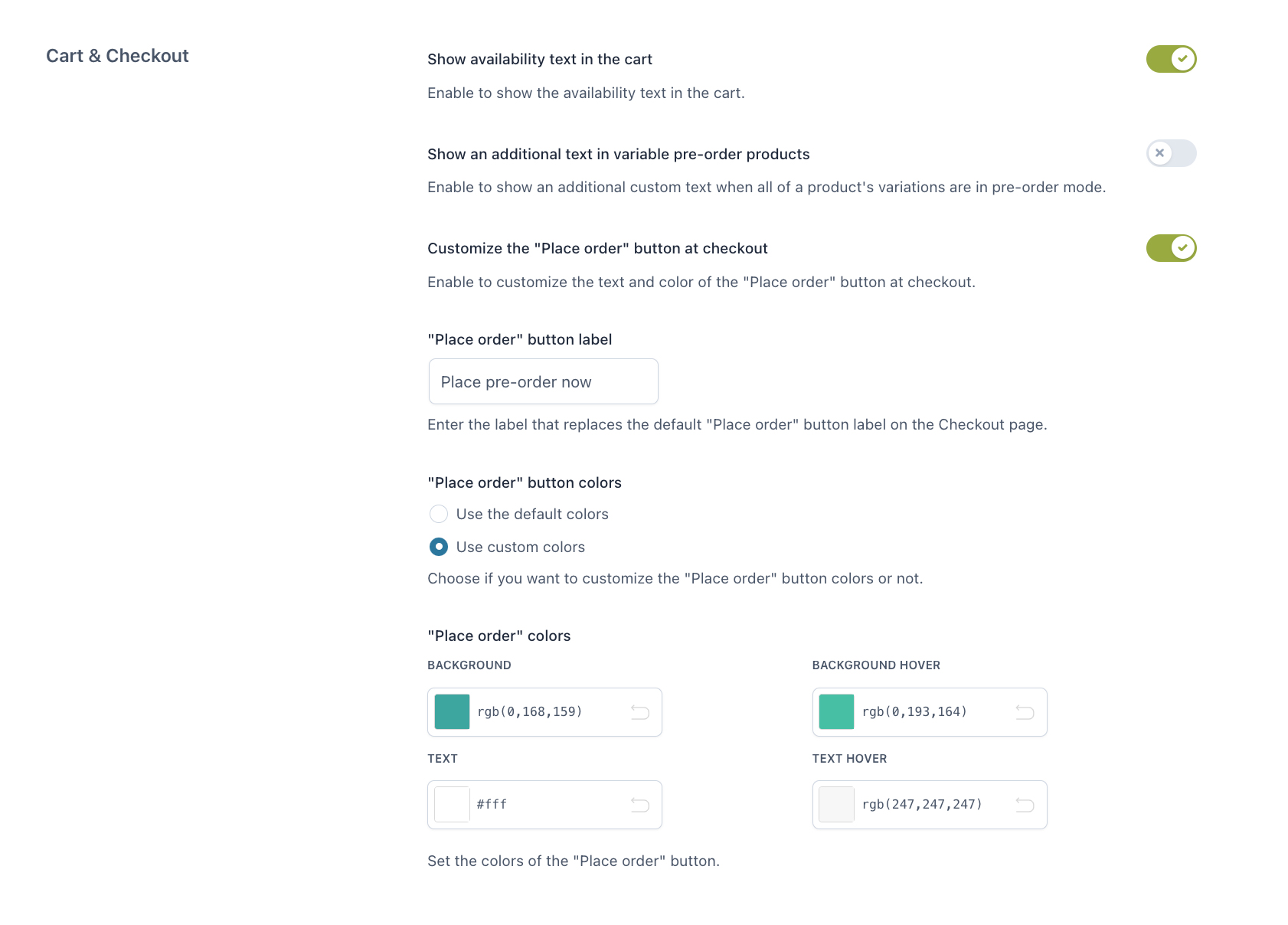The width and height of the screenshot is (1288, 925).
Task: Reset the Text color to default
Action: point(640,805)
